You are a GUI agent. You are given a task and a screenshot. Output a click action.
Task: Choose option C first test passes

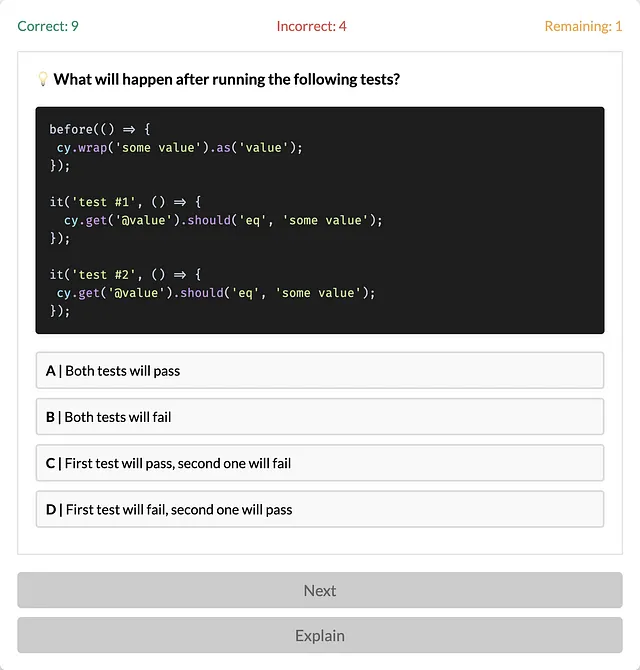(x=320, y=463)
